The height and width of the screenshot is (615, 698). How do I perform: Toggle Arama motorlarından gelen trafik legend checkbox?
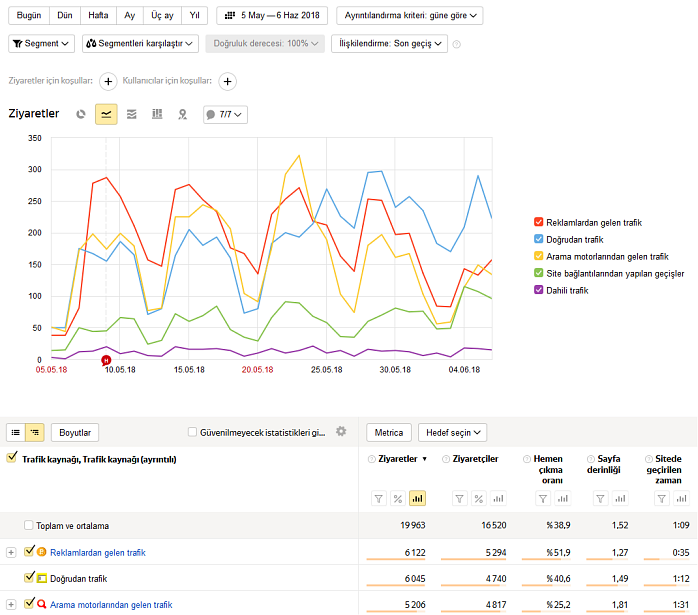(539, 256)
